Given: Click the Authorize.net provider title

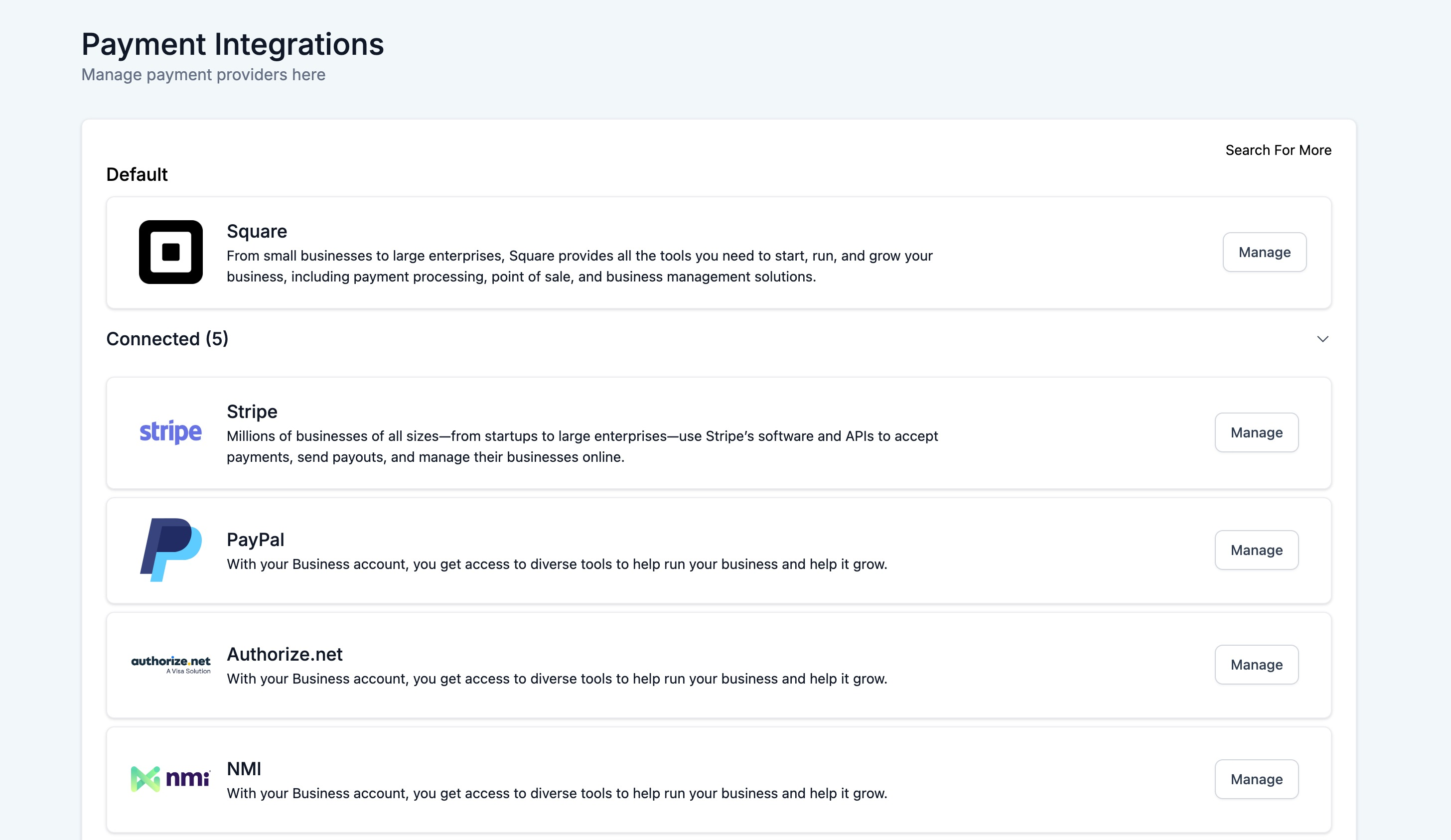Looking at the screenshot, I should 285,655.
